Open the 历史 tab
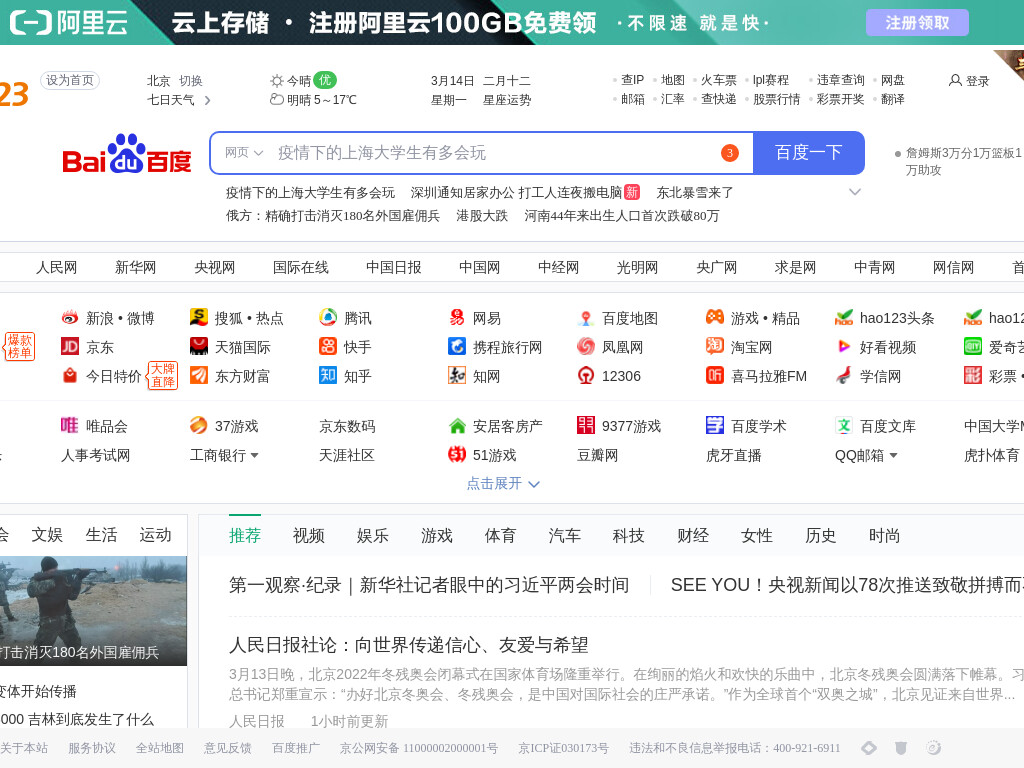This screenshot has width=1024, height=768. tap(821, 536)
